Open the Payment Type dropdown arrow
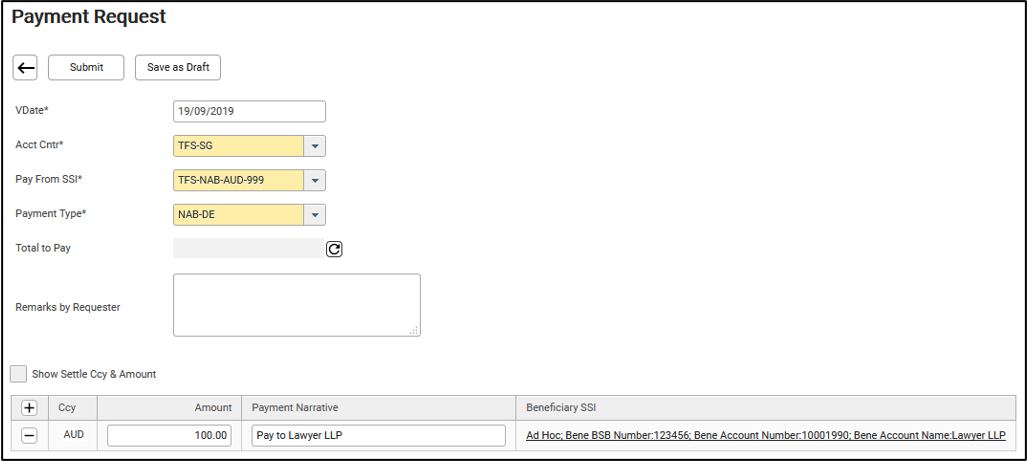Screen dimensions: 1028x461 (315, 214)
